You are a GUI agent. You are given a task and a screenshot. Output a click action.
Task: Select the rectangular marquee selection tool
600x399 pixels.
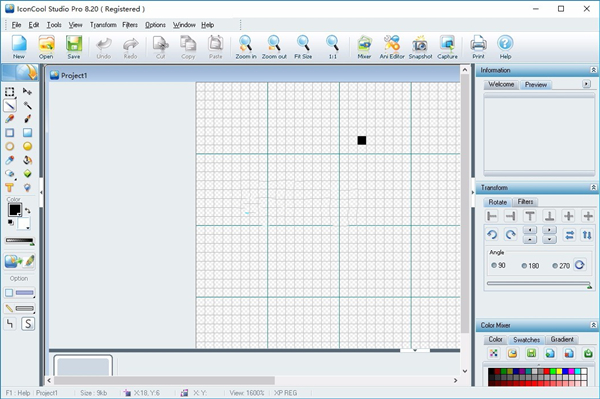[10, 92]
